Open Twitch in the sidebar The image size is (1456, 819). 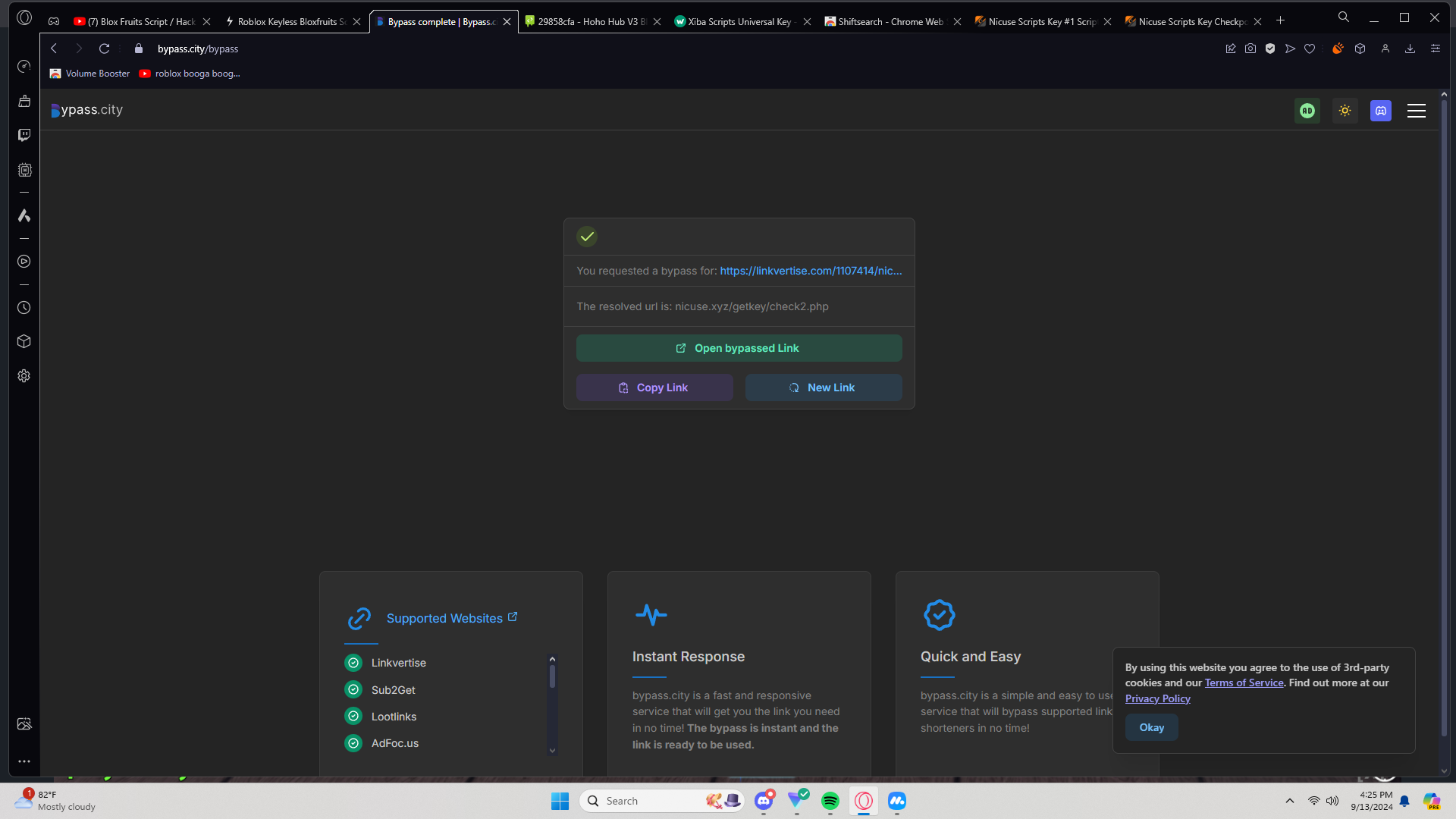pos(24,135)
